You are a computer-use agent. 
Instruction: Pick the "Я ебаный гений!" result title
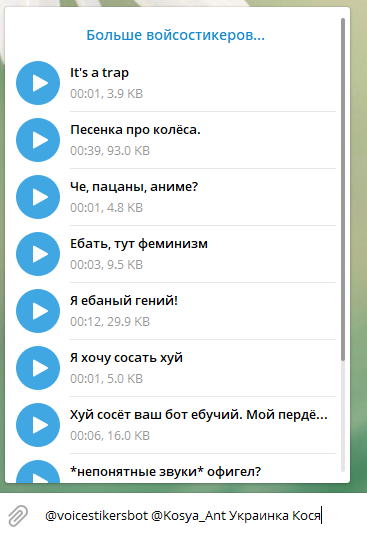click(124, 301)
